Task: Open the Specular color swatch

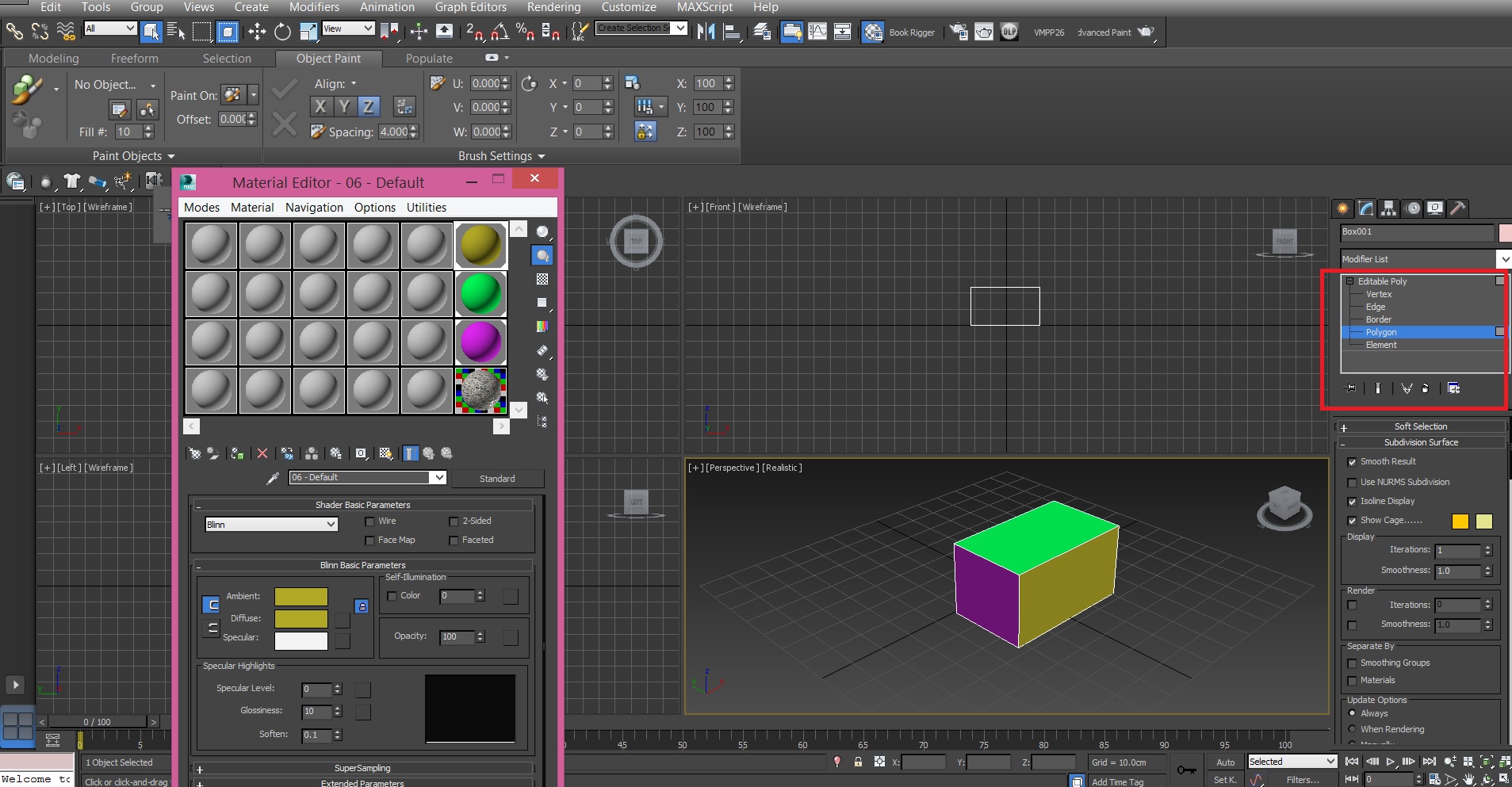Action: click(301, 640)
